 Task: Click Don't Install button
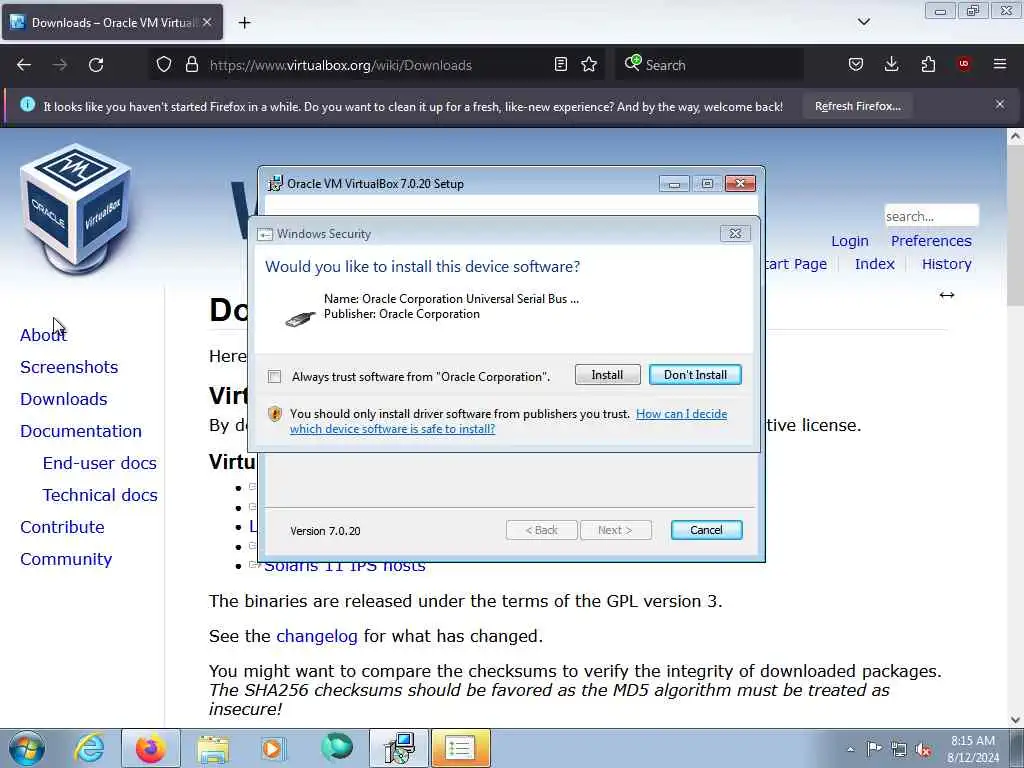click(695, 375)
